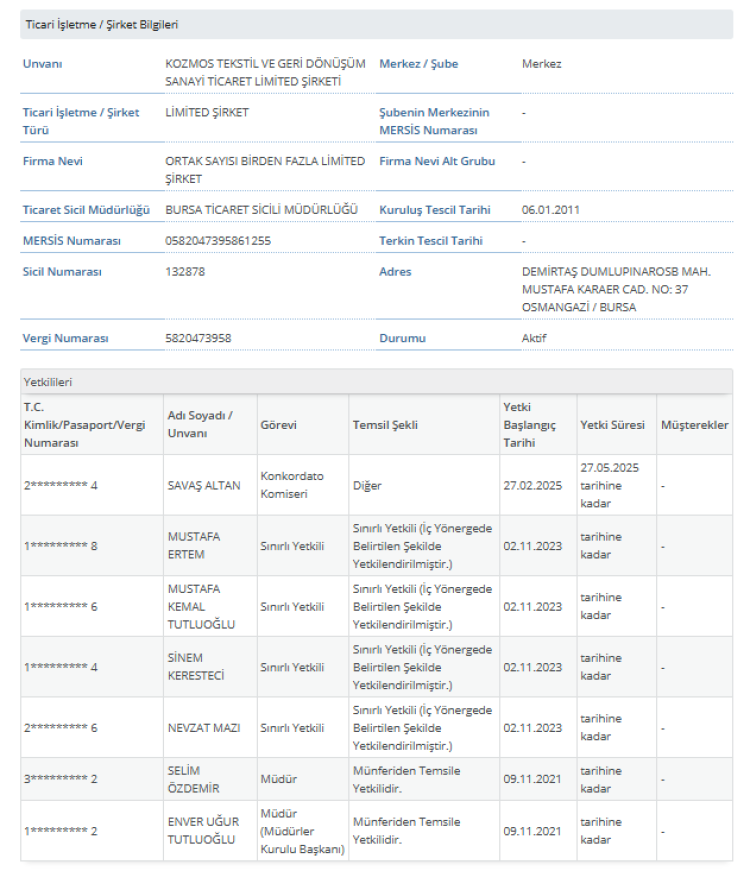Image resolution: width=750 pixels, height=871 pixels.
Task: Click the MERSİS number value 0582047395861255
Action: [218, 241]
